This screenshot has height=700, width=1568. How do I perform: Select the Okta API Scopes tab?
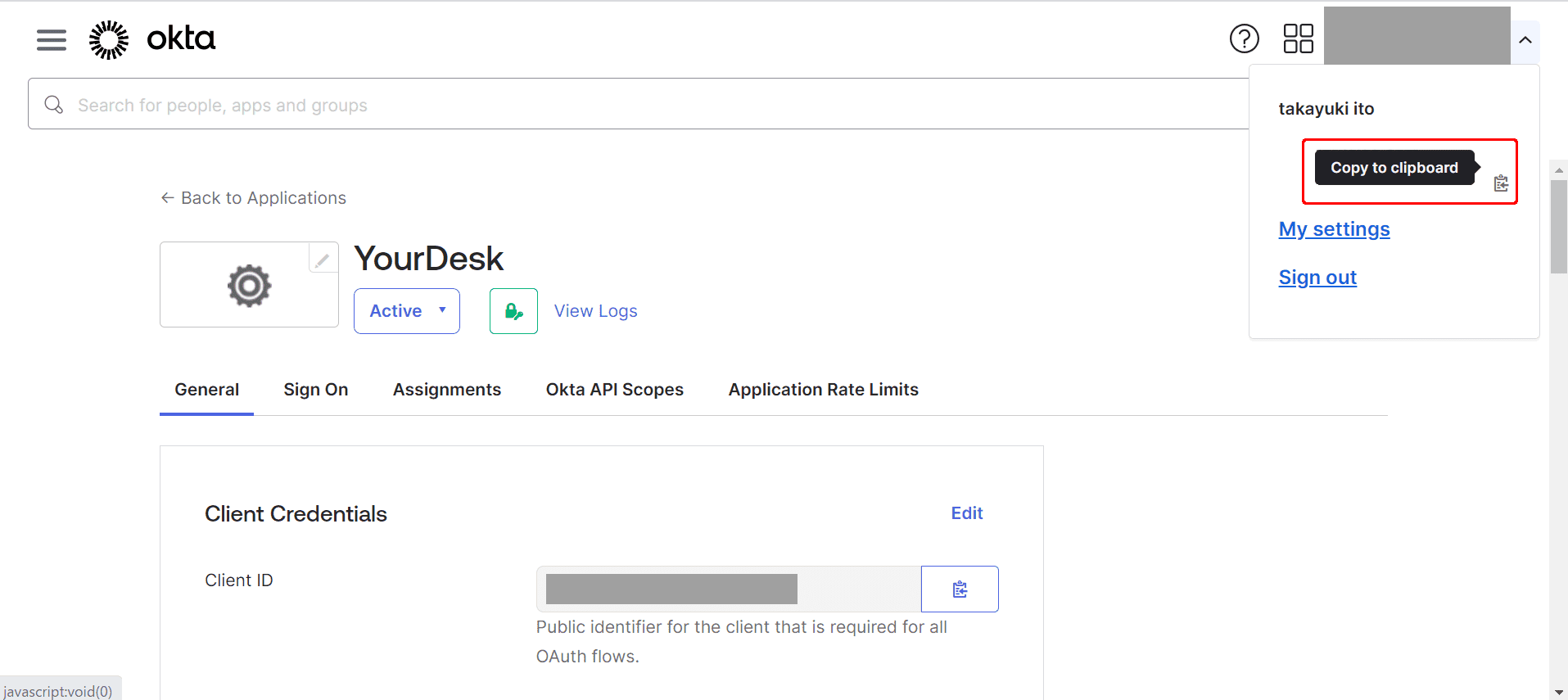tap(615, 390)
